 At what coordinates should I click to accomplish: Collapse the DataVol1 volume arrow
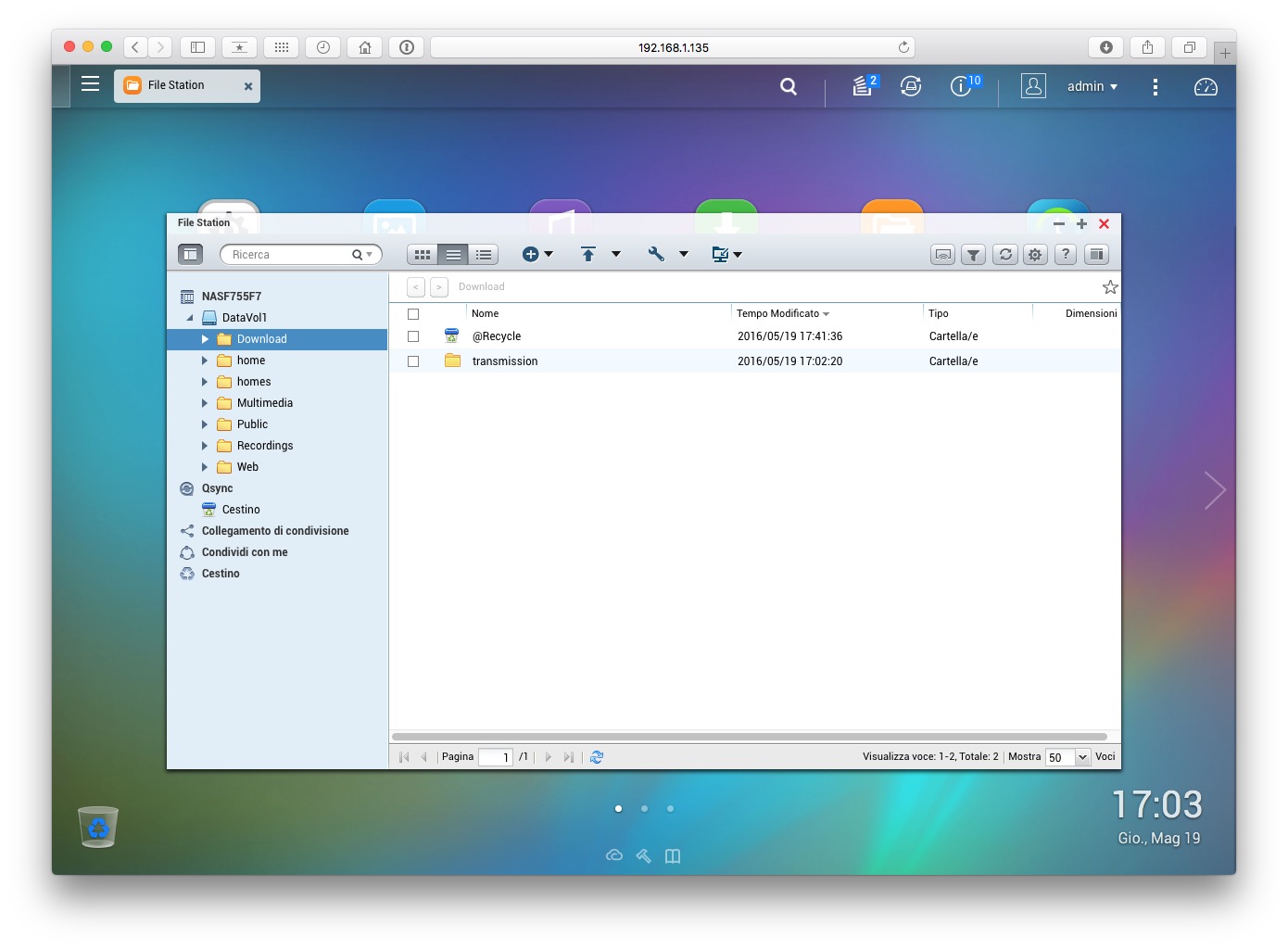pyautogui.click(x=190, y=318)
